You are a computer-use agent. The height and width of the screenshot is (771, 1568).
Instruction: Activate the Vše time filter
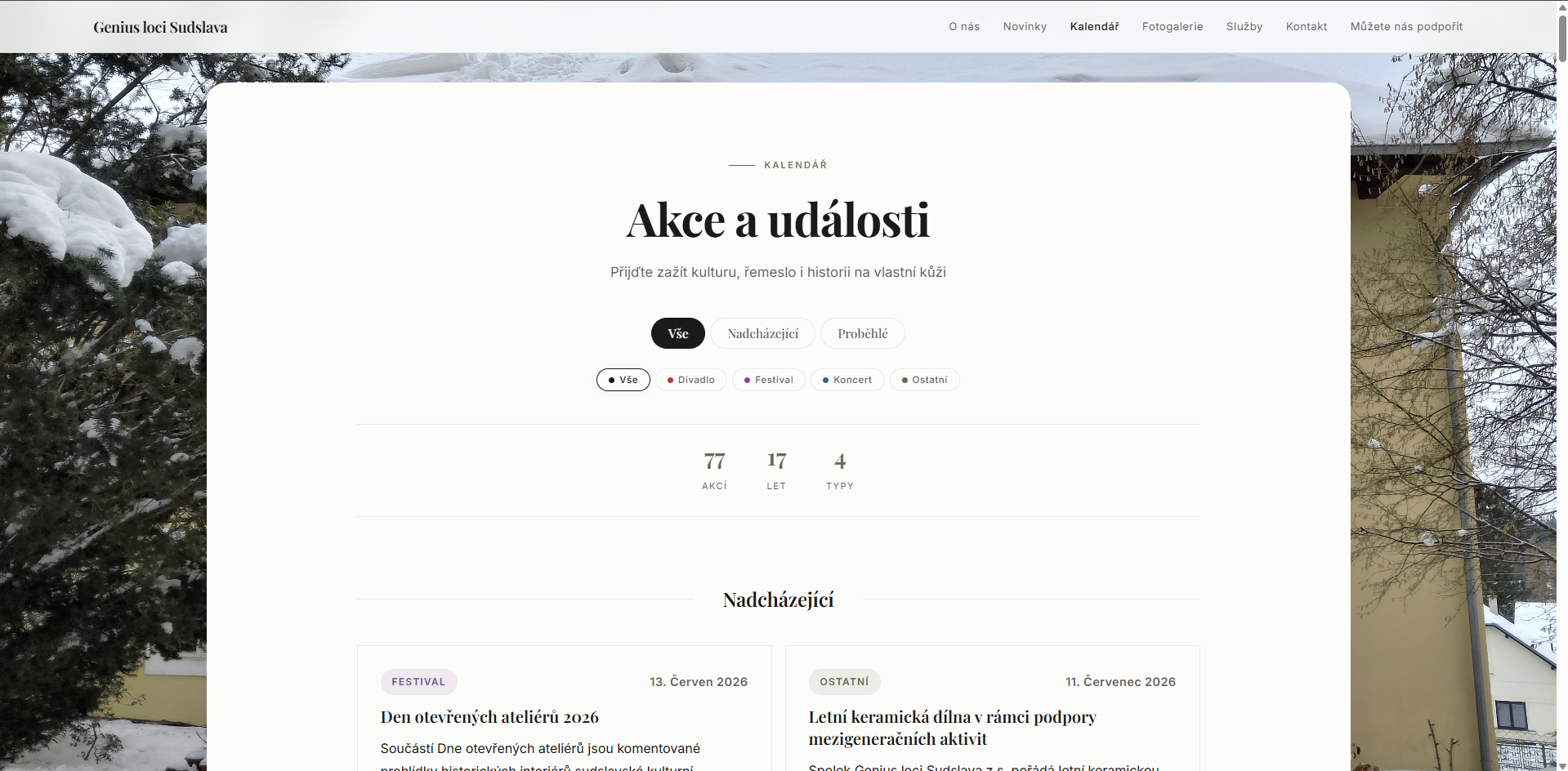(x=677, y=333)
